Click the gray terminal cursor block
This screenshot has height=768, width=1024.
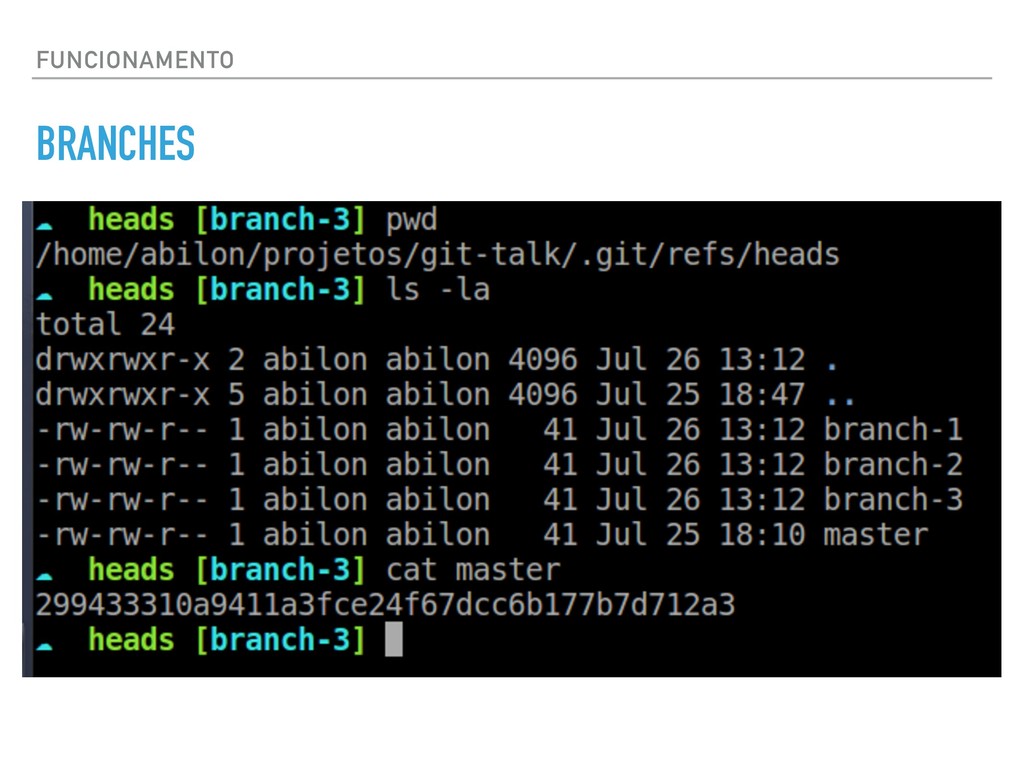pos(394,640)
